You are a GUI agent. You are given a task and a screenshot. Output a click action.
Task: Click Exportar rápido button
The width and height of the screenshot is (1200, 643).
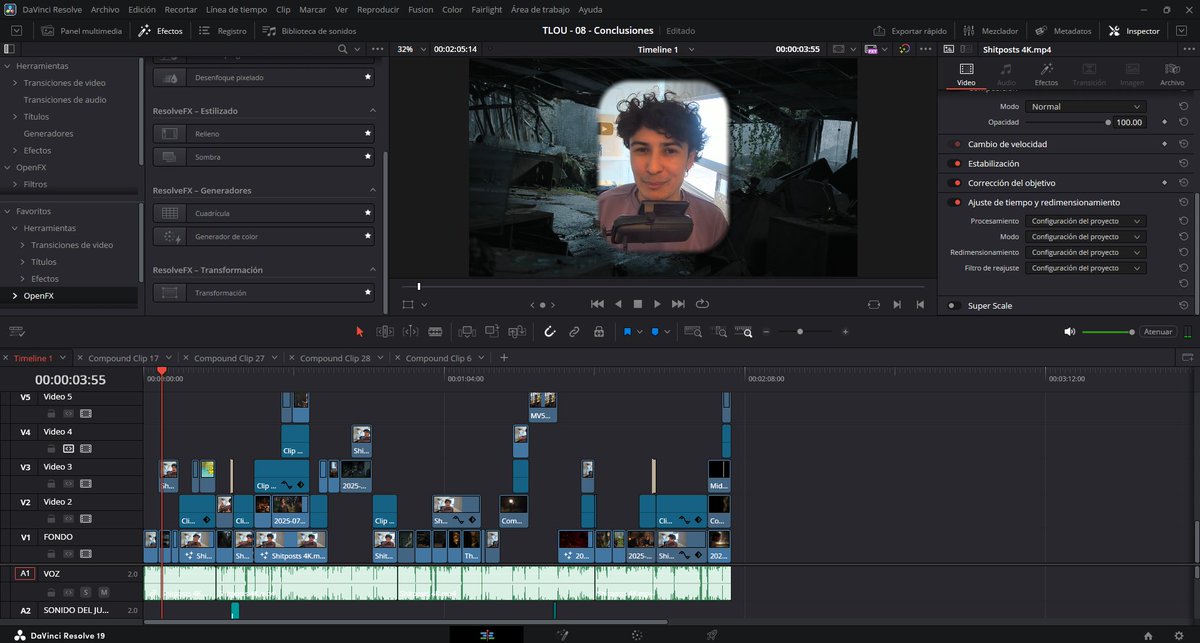pos(910,31)
